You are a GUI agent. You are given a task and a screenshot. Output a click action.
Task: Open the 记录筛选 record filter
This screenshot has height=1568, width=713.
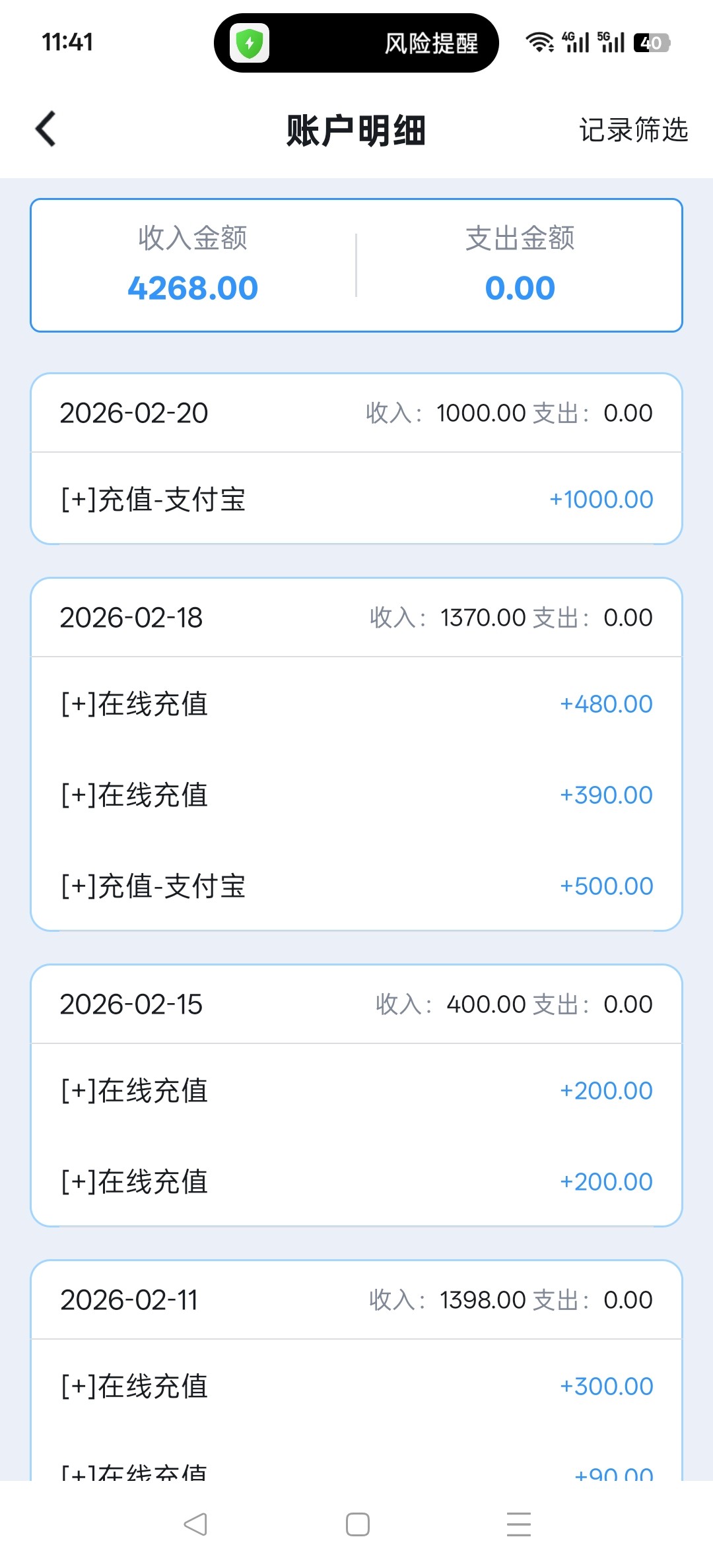(633, 130)
